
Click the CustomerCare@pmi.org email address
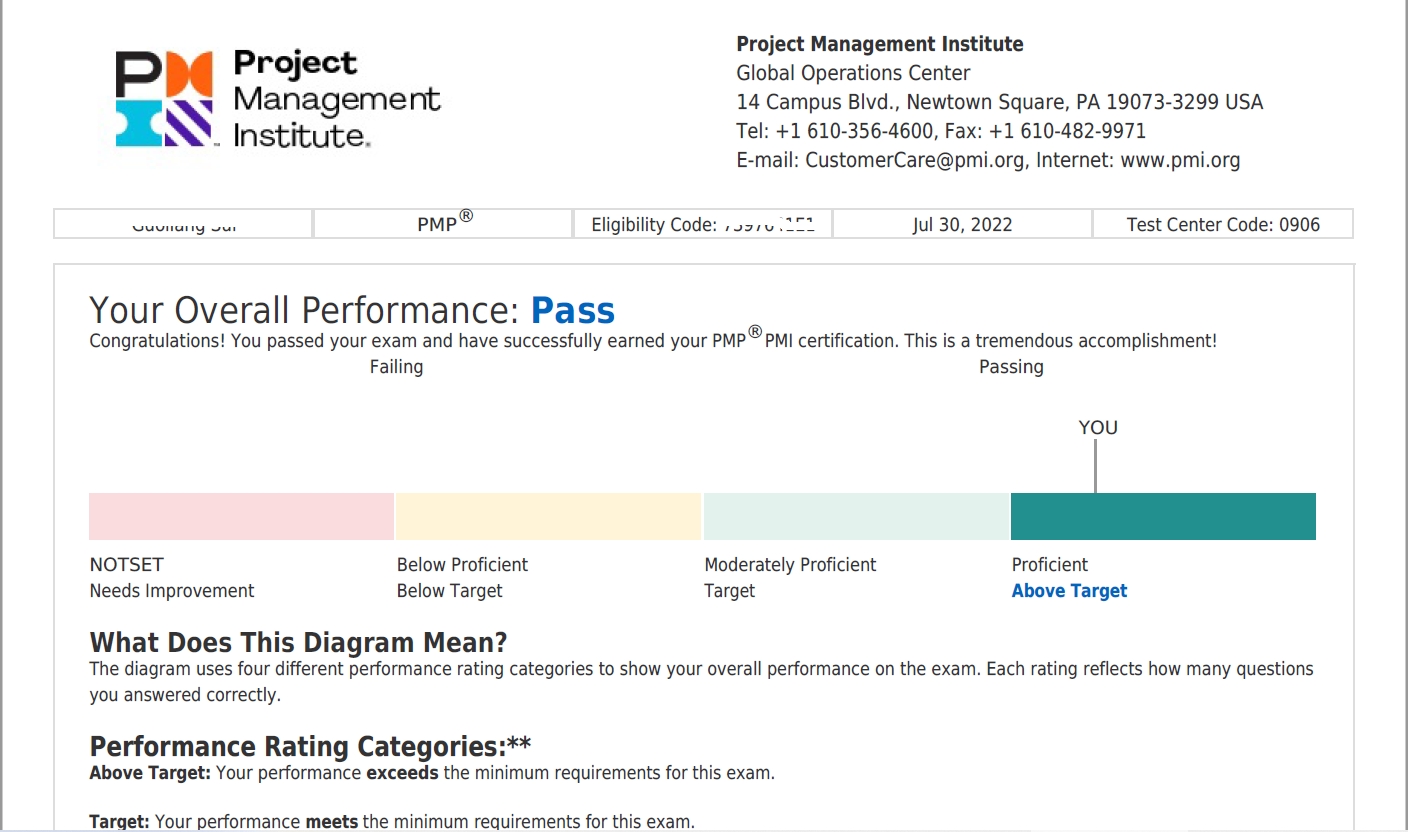[915, 160]
